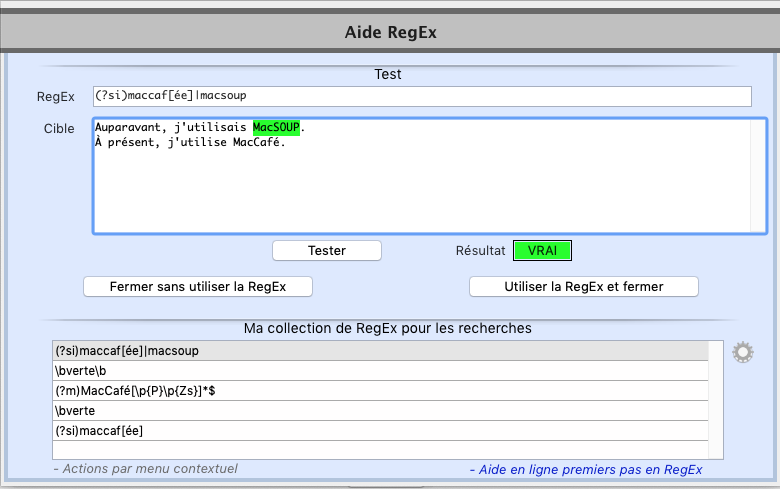Viewport: 780px width, 489px height.
Task: Select collection row (?si)maccaf[ée]|macsoup
Action: 380,351
